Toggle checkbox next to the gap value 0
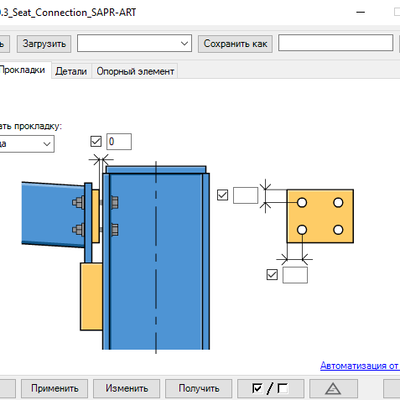This screenshot has width=400, height=400. click(96, 141)
